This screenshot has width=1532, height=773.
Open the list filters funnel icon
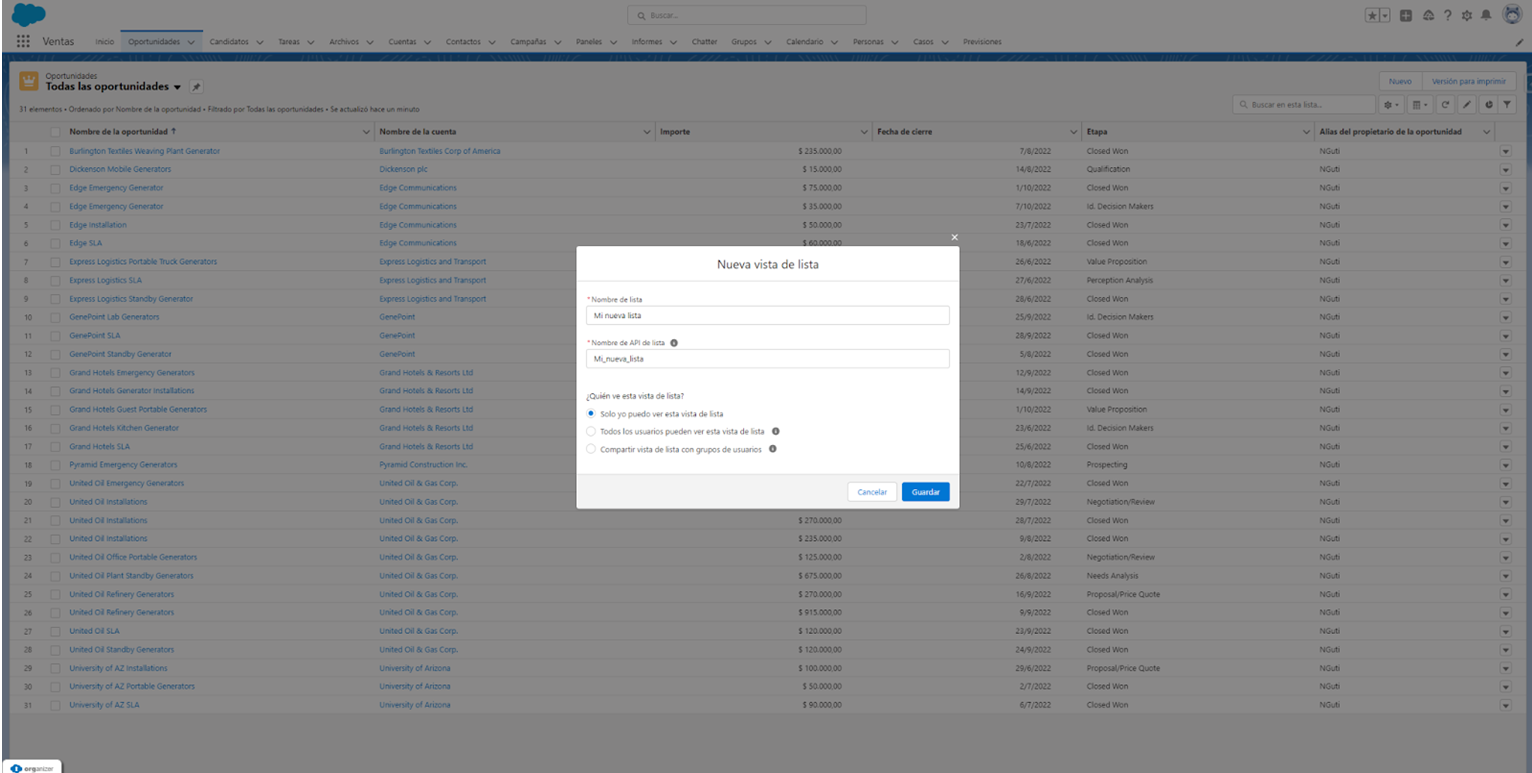click(x=1507, y=104)
